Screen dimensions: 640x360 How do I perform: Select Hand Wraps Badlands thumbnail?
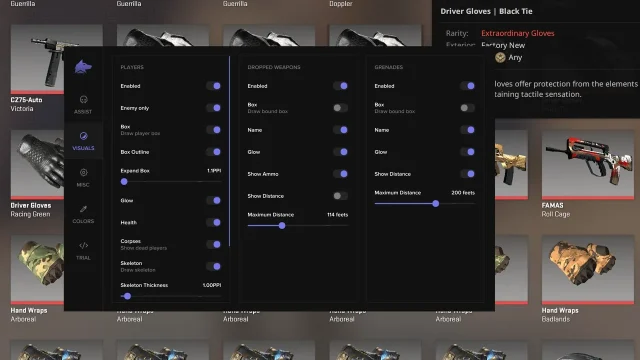point(588,269)
